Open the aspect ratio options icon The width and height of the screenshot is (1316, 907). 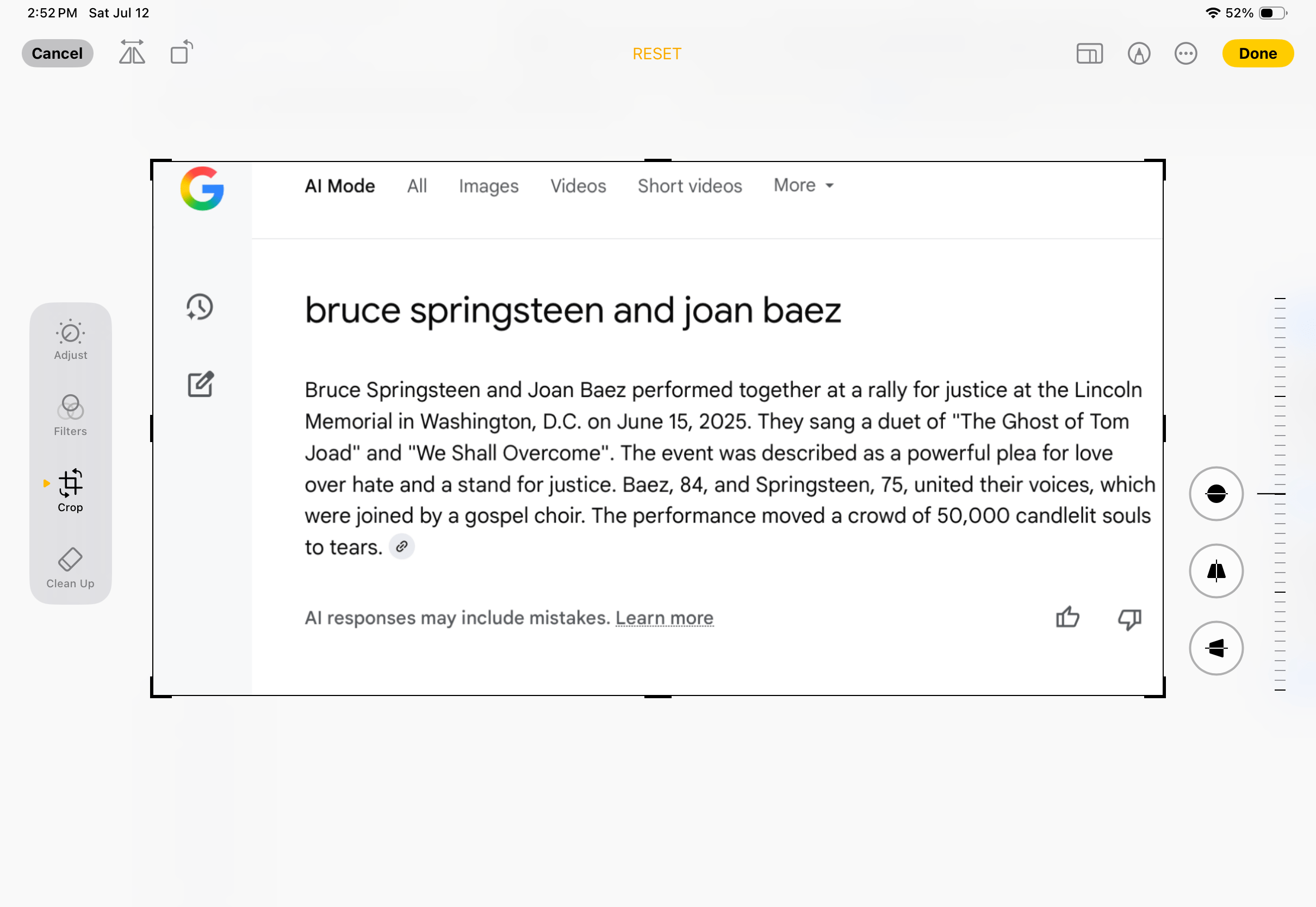[1089, 53]
